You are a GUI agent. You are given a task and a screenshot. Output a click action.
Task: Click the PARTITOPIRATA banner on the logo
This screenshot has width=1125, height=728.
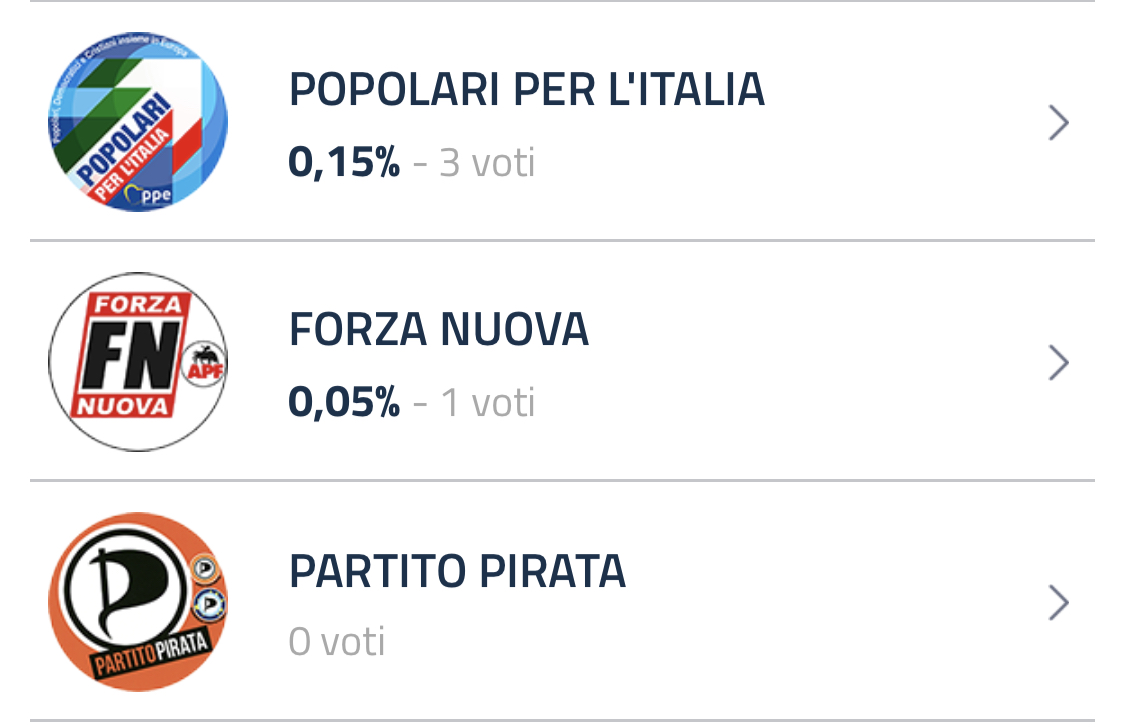point(152,654)
